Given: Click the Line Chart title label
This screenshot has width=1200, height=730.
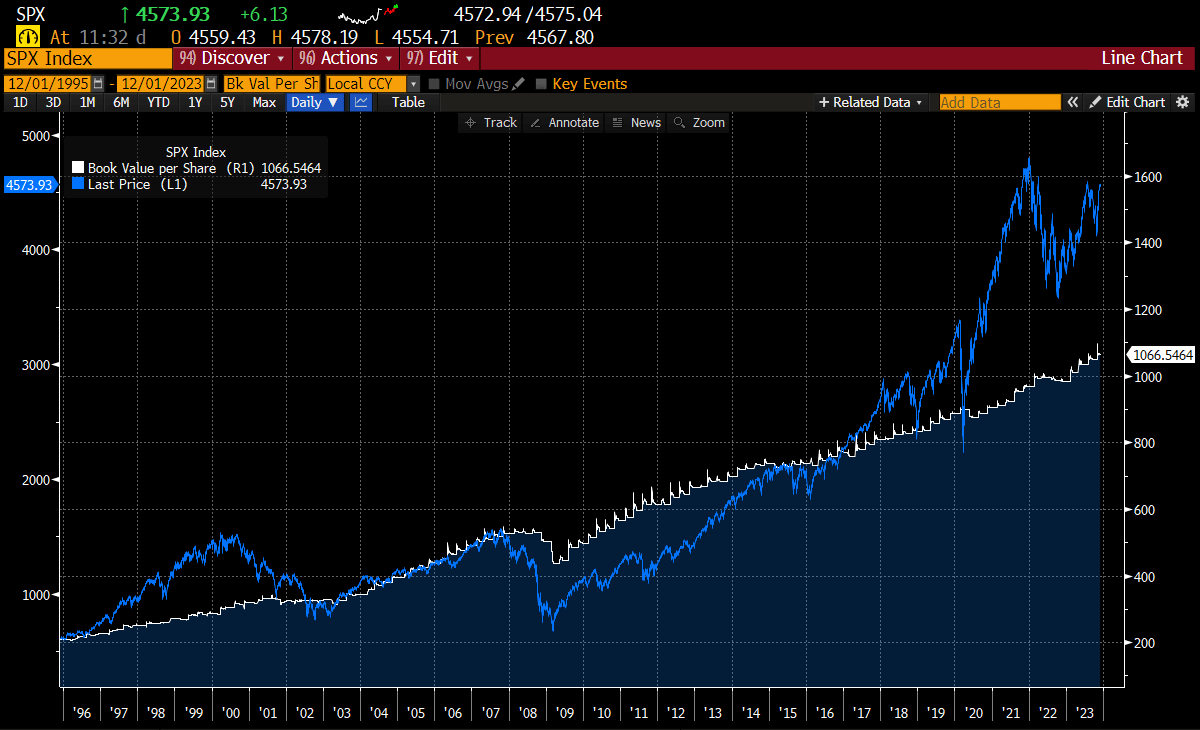Looking at the screenshot, I should coord(1142,58).
